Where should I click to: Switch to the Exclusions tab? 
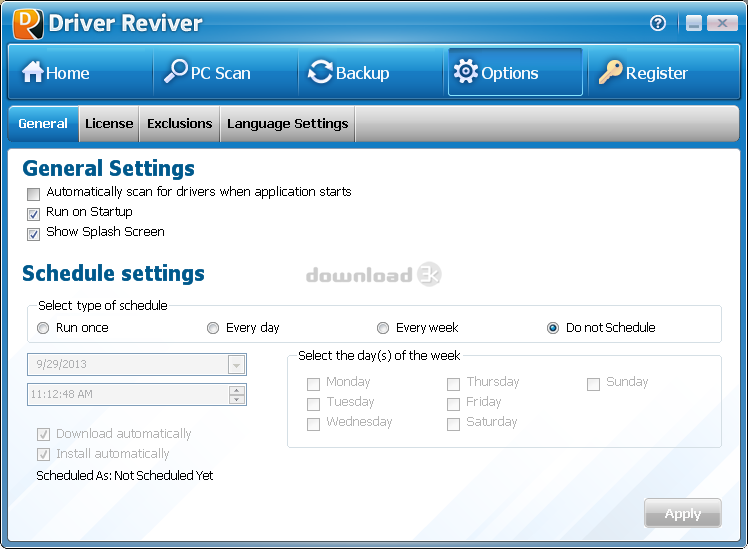pyautogui.click(x=179, y=124)
